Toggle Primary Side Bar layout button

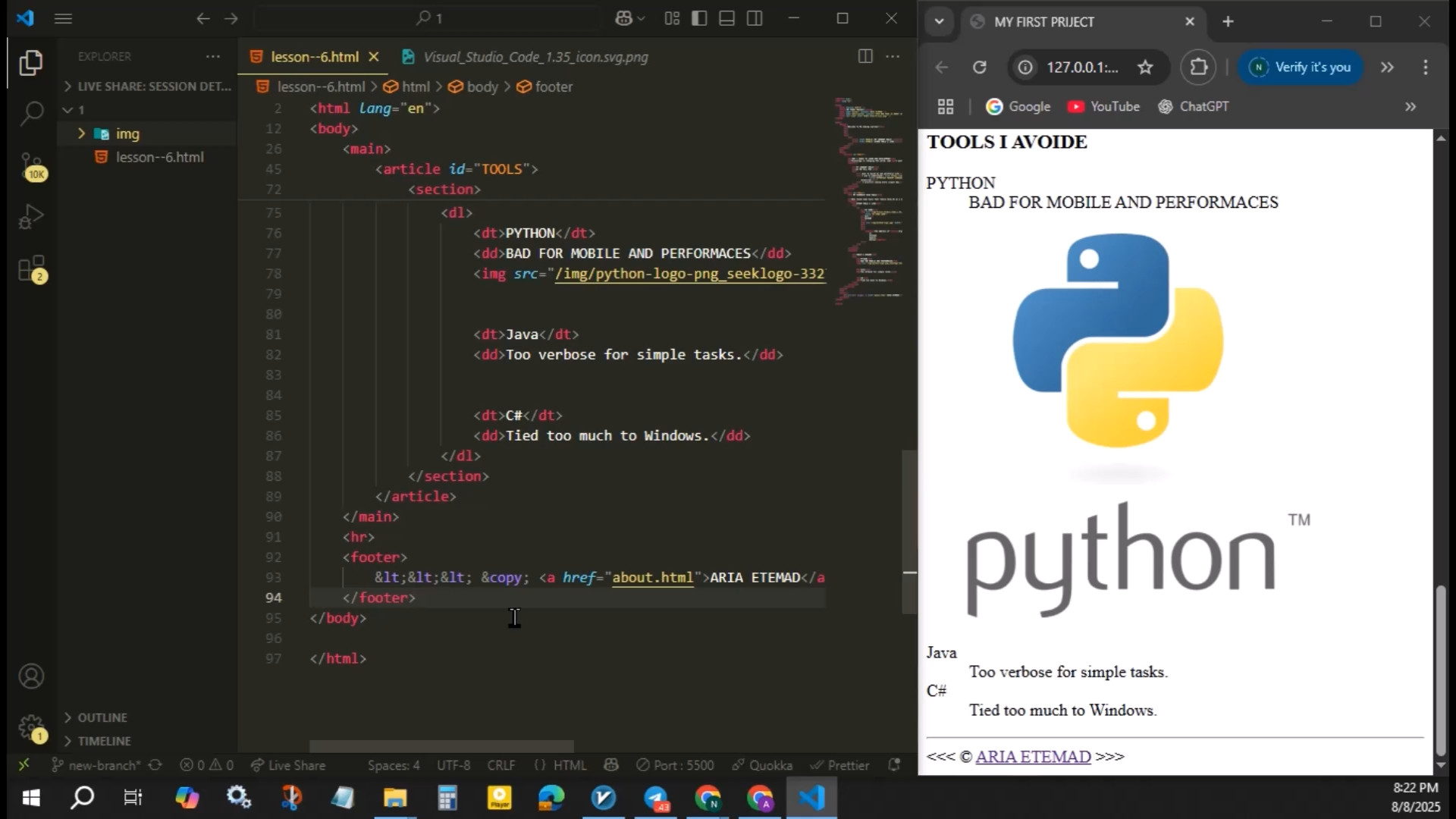(699, 18)
